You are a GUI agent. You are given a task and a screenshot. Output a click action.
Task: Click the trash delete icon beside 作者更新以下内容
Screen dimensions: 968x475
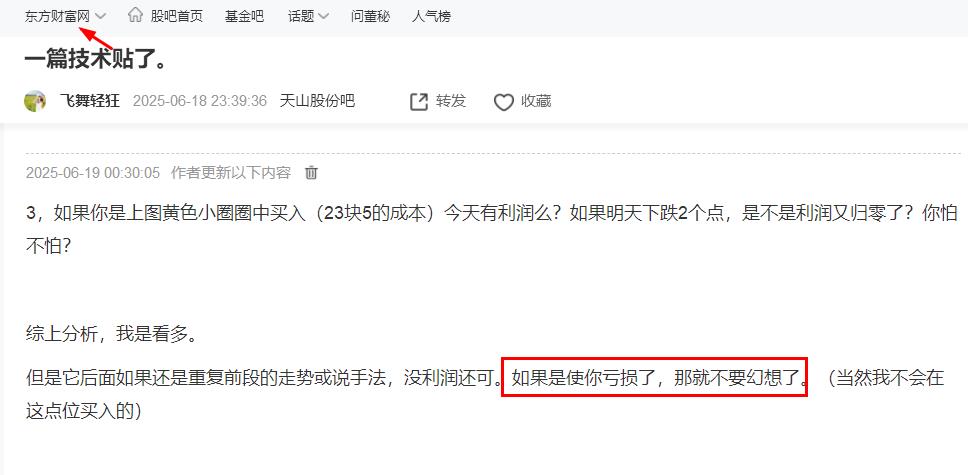tap(311, 172)
